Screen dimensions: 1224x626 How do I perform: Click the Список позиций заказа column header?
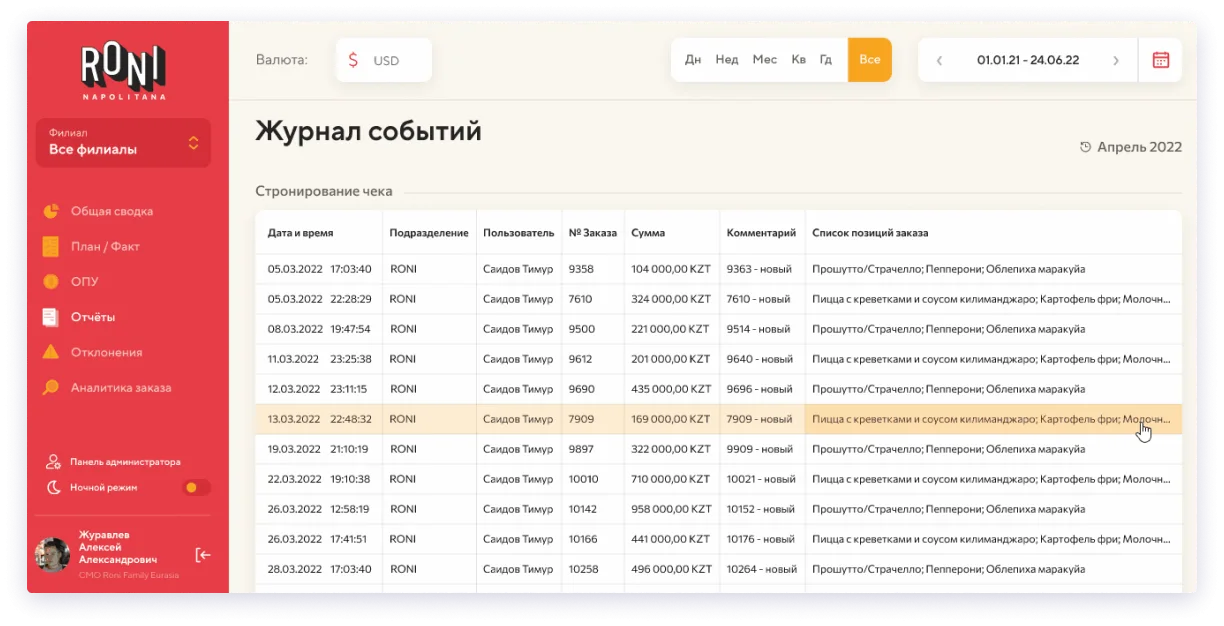point(870,233)
